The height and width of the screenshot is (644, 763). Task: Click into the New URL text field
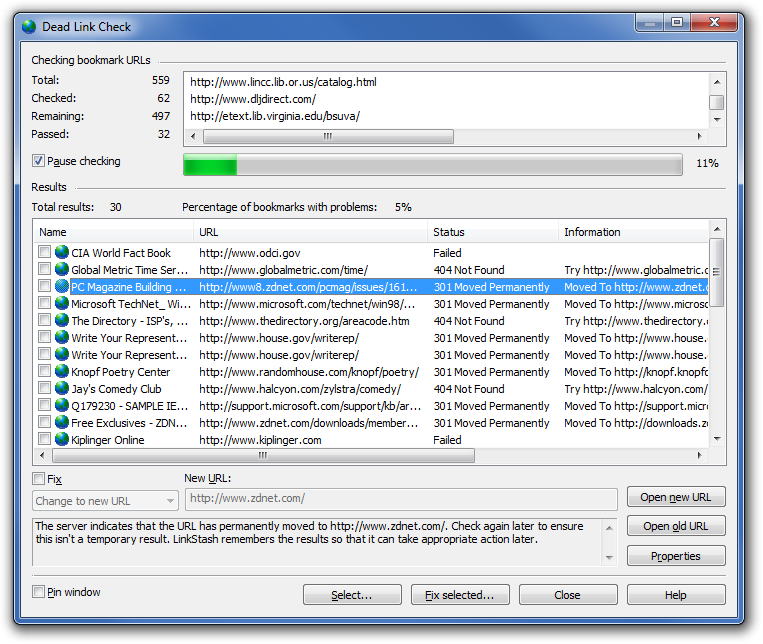(x=400, y=499)
